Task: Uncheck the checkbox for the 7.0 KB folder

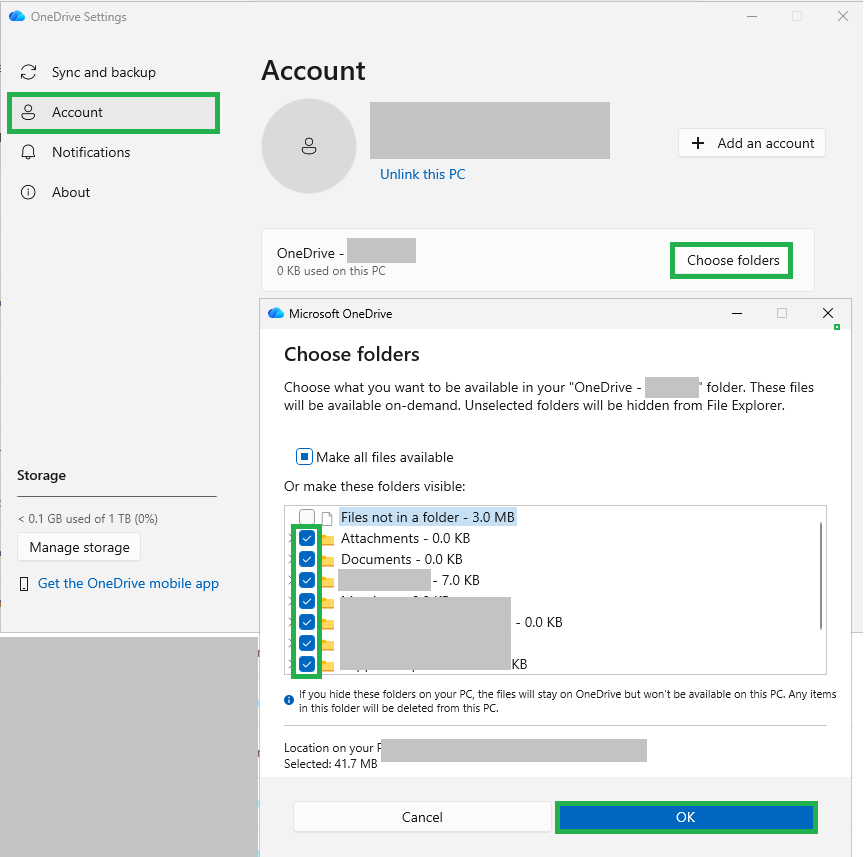Action: pyautogui.click(x=307, y=580)
